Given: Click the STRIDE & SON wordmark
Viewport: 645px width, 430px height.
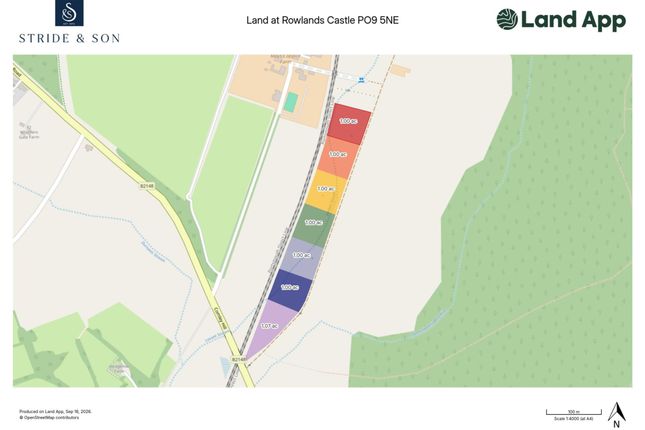Looking at the screenshot, I should 70,39.
